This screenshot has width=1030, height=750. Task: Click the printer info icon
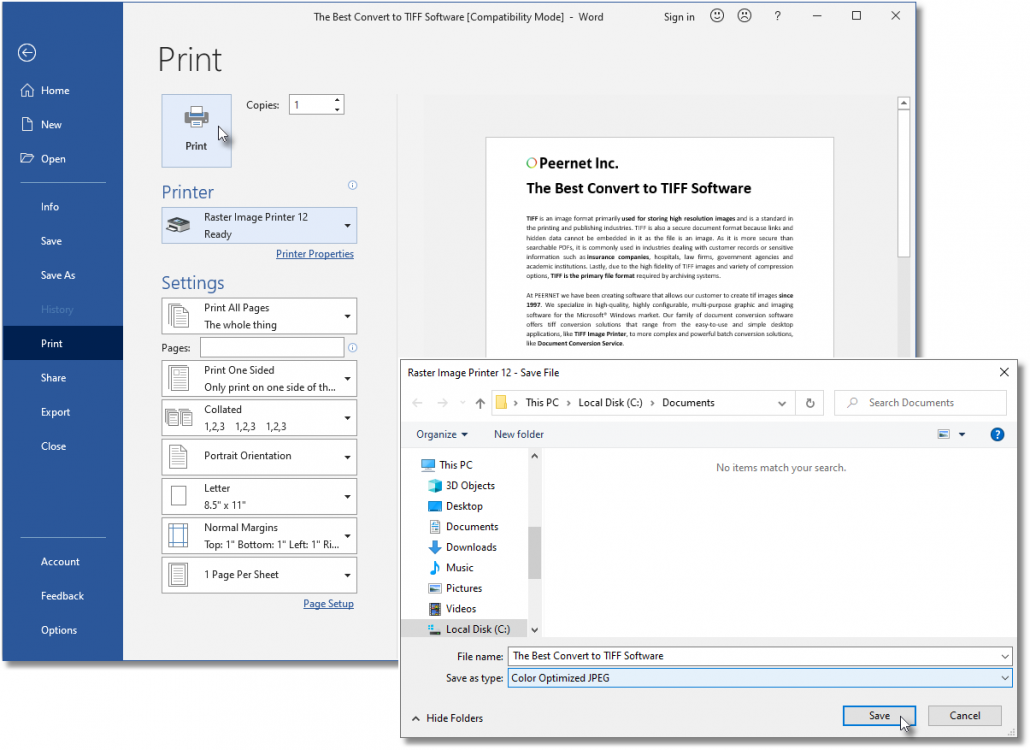352,185
